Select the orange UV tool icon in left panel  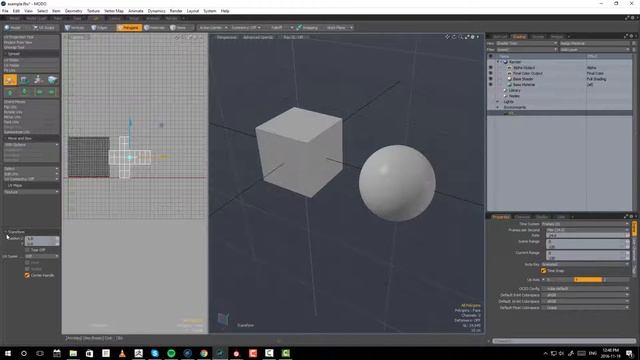[10, 80]
